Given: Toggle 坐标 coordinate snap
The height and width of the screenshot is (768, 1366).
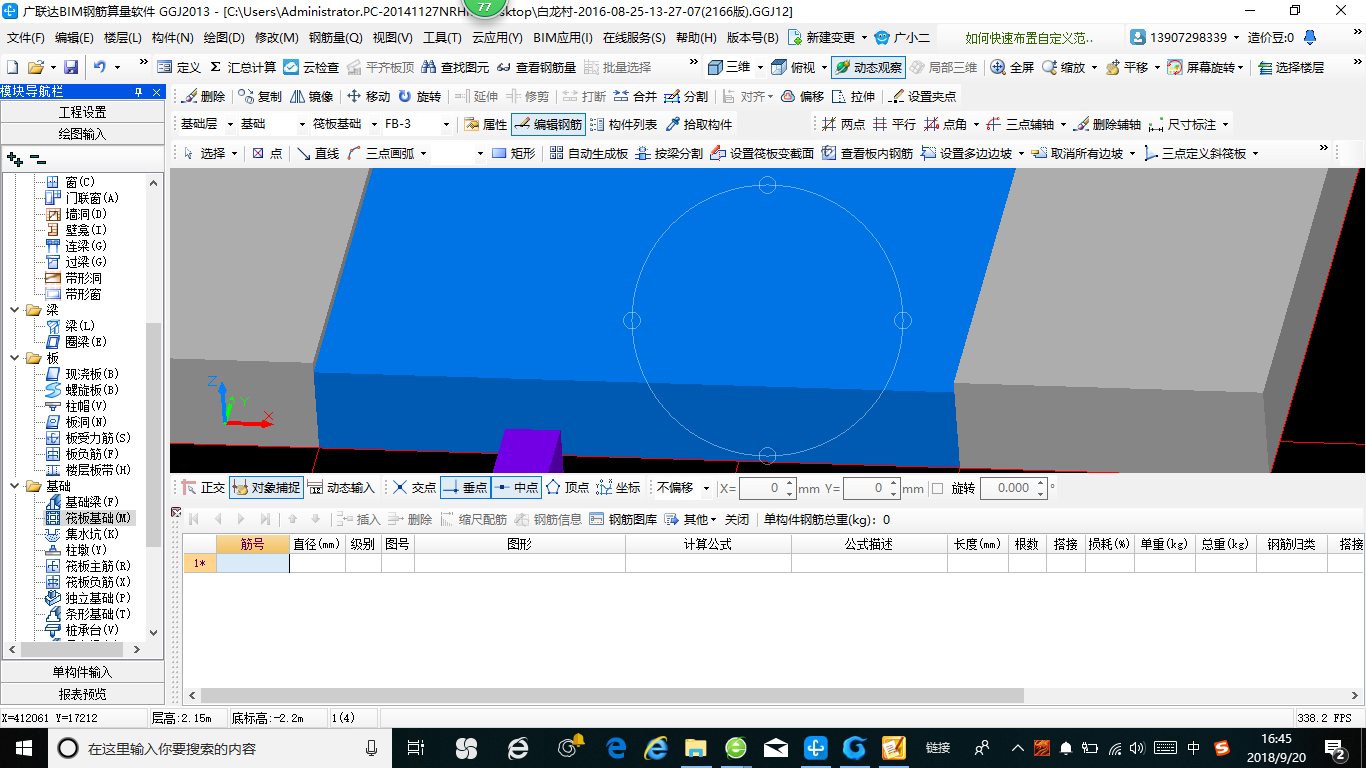Looking at the screenshot, I should pos(618,488).
